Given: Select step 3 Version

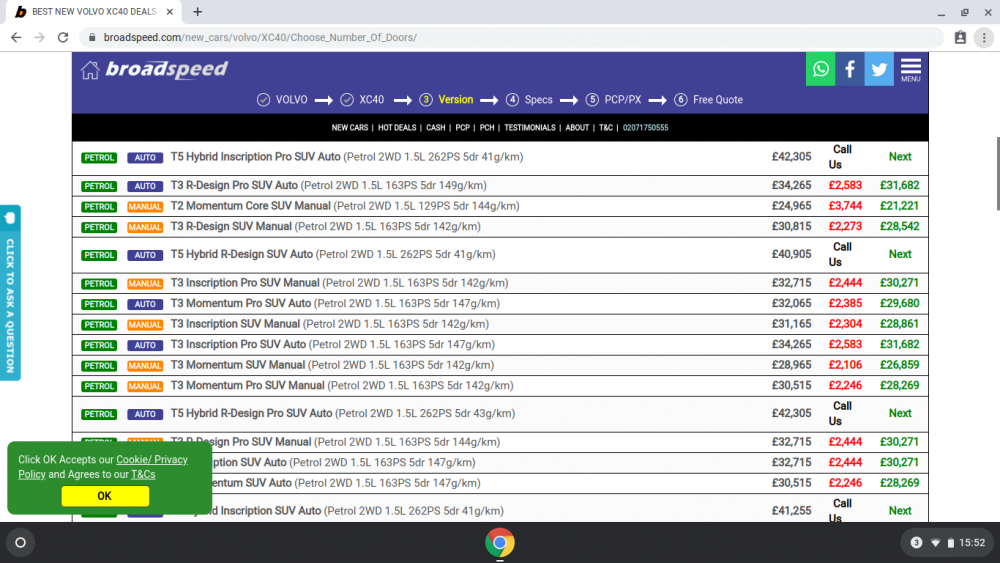Looking at the screenshot, I should (x=446, y=100).
